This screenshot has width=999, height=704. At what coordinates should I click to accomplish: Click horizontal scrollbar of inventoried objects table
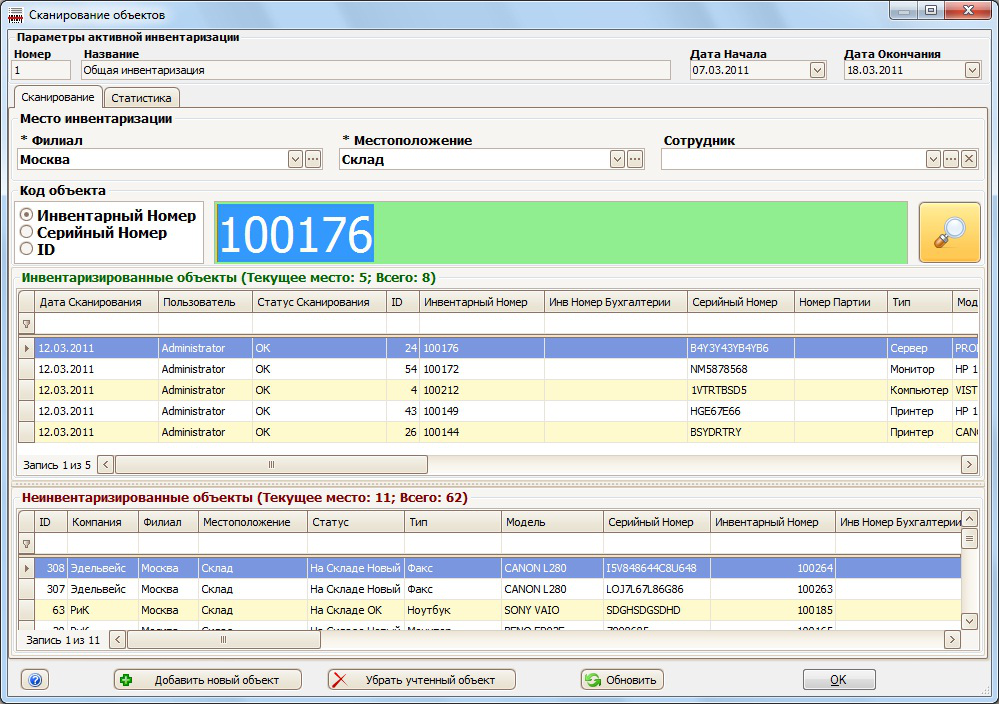click(270, 465)
